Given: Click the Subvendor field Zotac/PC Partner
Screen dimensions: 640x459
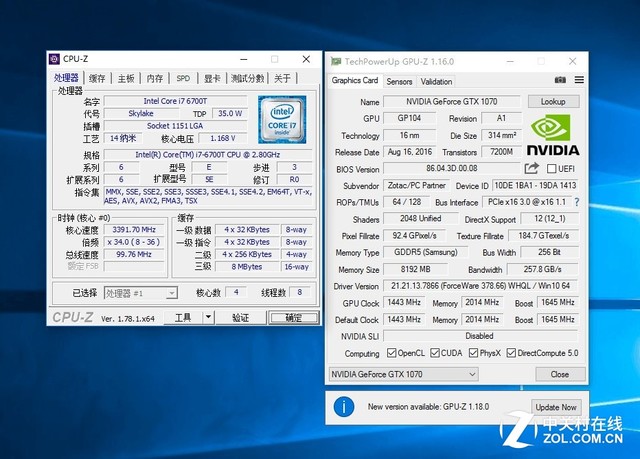Looking at the screenshot, I should 416,186.
